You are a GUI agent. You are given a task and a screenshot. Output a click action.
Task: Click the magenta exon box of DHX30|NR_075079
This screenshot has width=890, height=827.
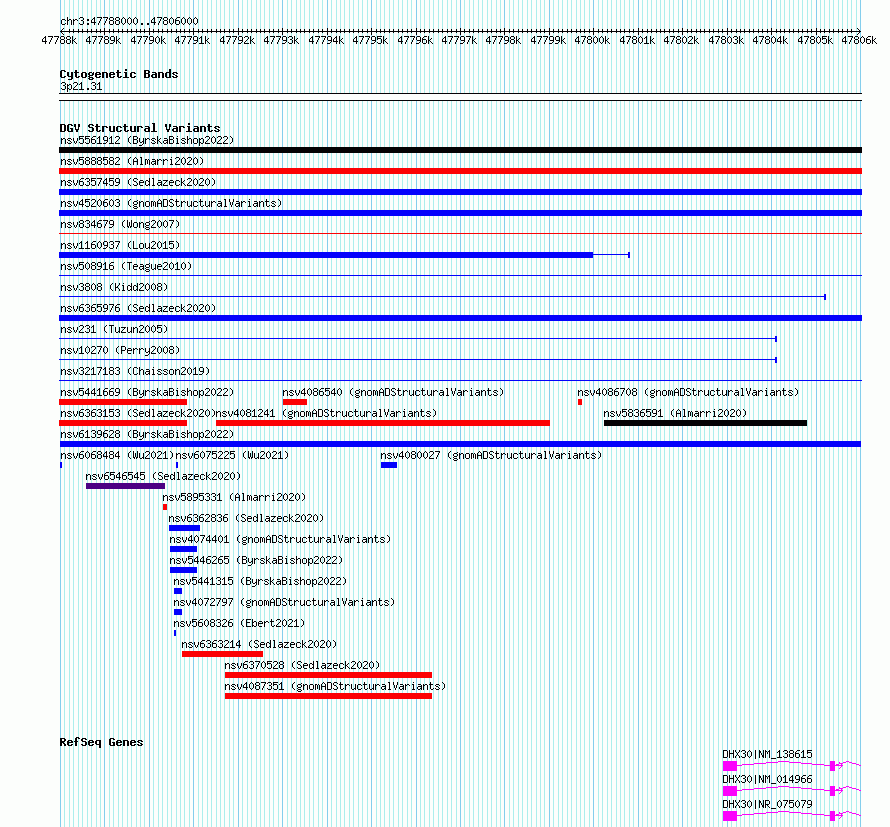[x=730, y=816]
